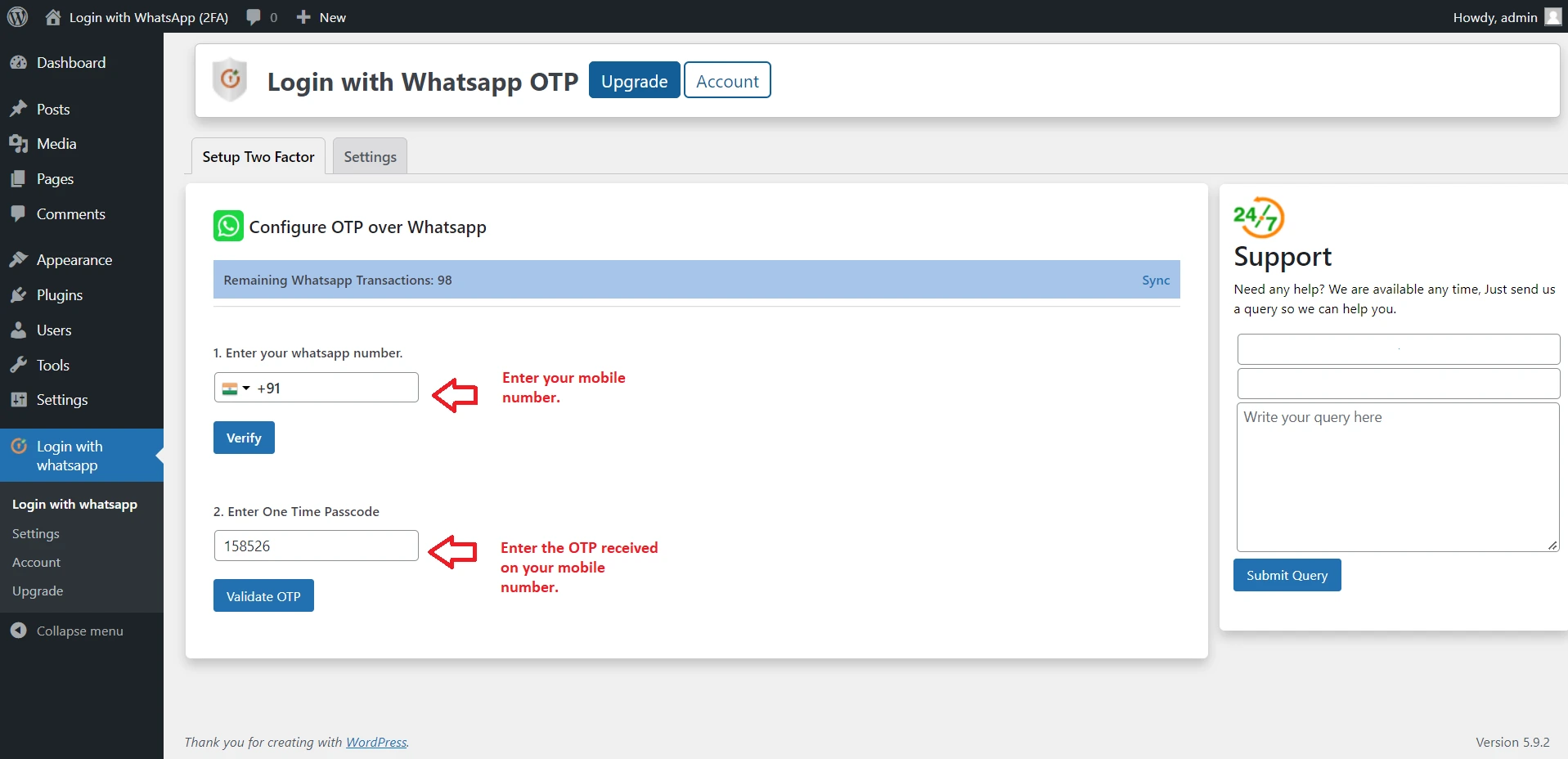This screenshot has width=1568, height=759.
Task: Focus the second support form input field
Action: pos(1399,384)
